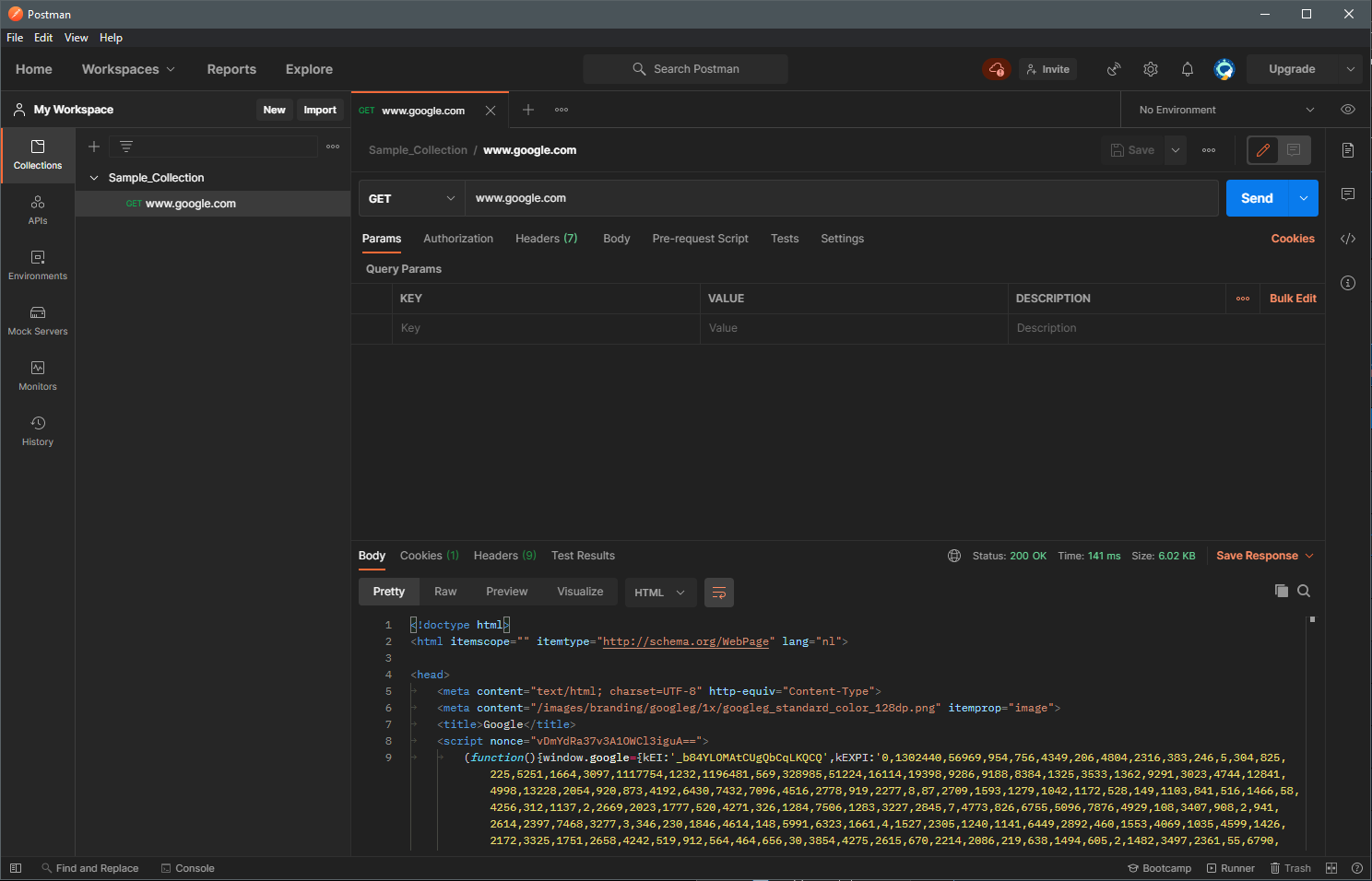
Task: Open the HTML response format dropdown
Action: click(x=659, y=593)
